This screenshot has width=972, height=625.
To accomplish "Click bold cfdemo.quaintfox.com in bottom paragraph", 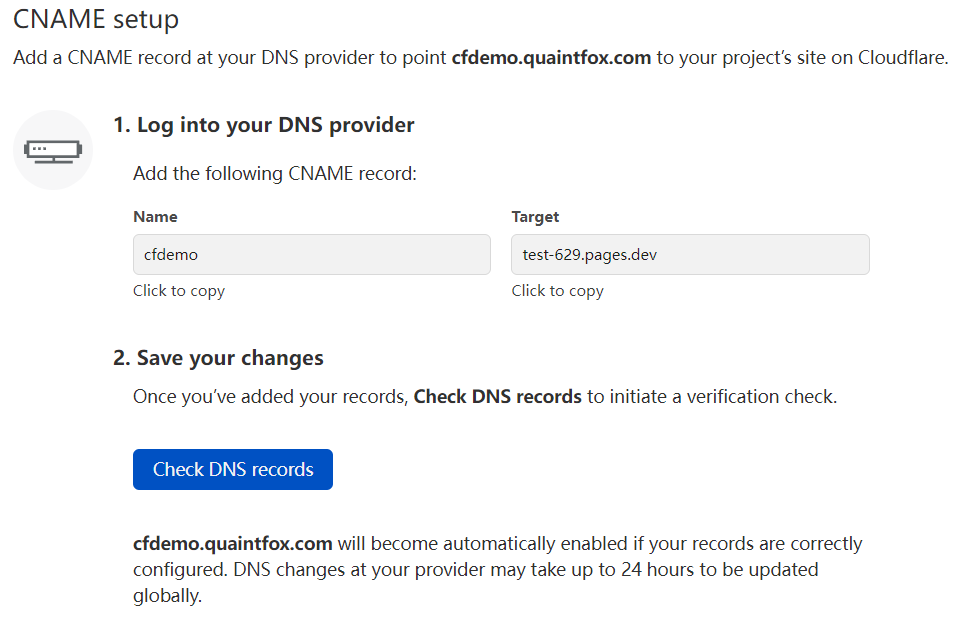I will (x=232, y=545).
